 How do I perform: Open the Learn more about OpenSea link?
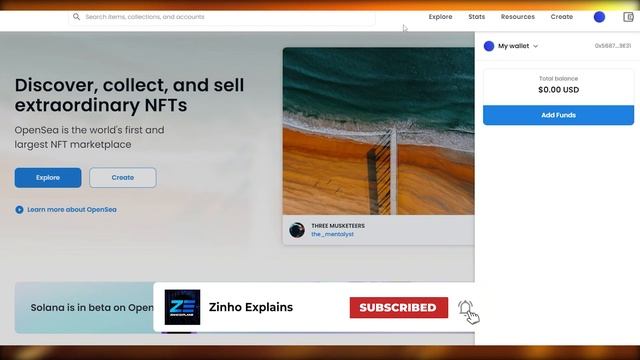click(72, 209)
